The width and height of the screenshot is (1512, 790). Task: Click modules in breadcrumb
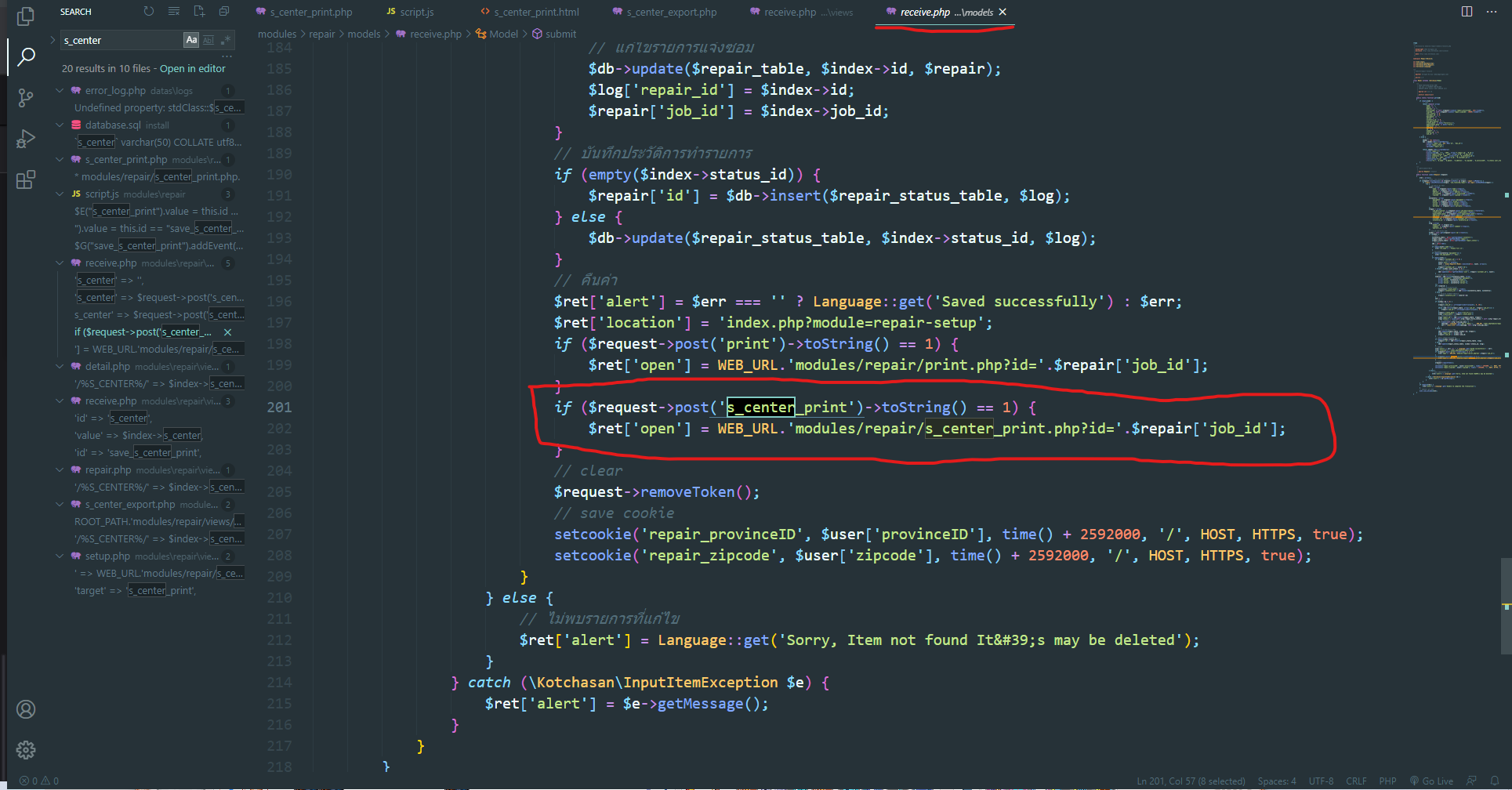tap(277, 34)
